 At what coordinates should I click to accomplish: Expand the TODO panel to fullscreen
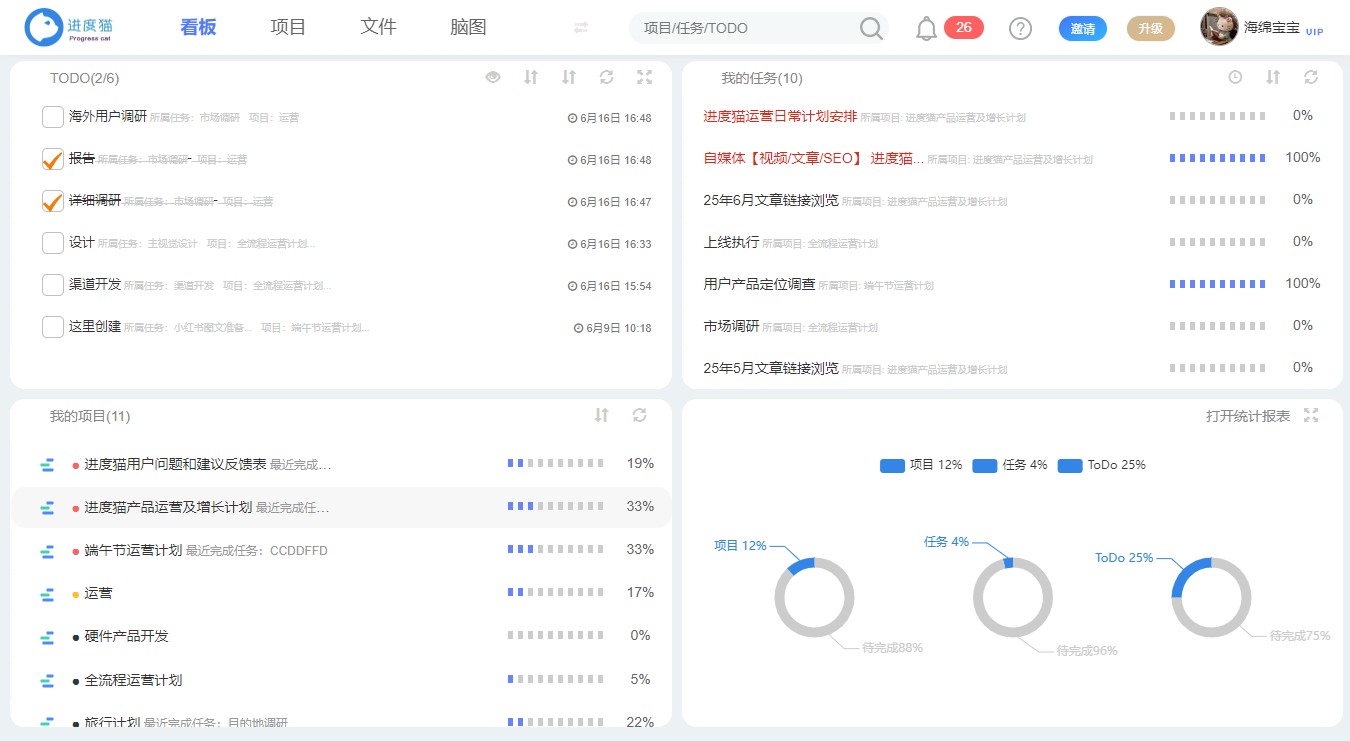click(x=644, y=77)
